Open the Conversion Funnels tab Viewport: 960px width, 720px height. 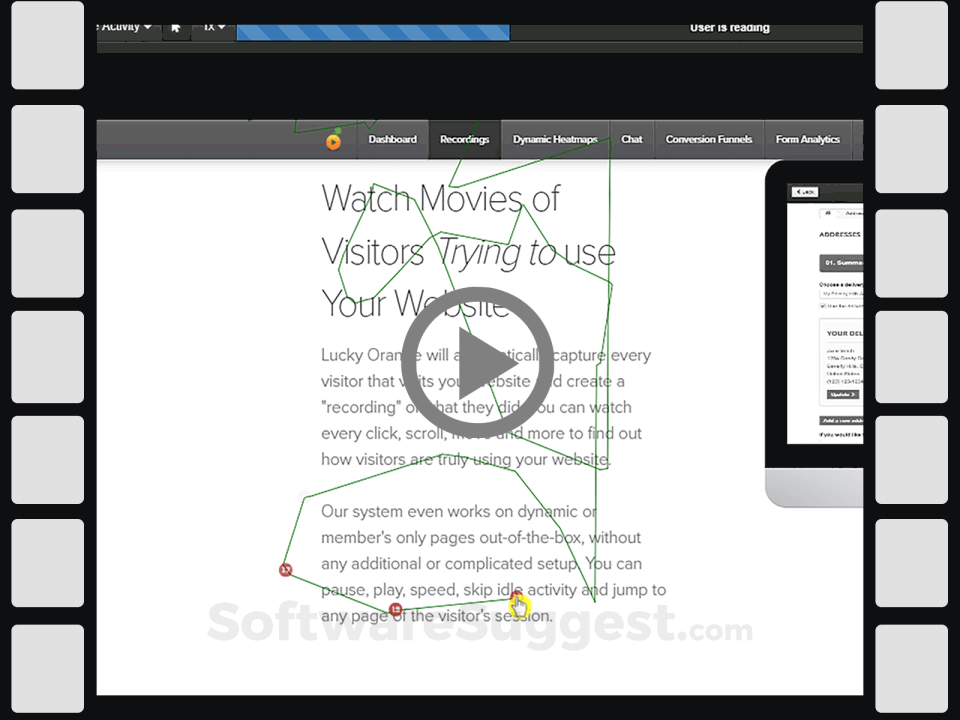[709, 140]
